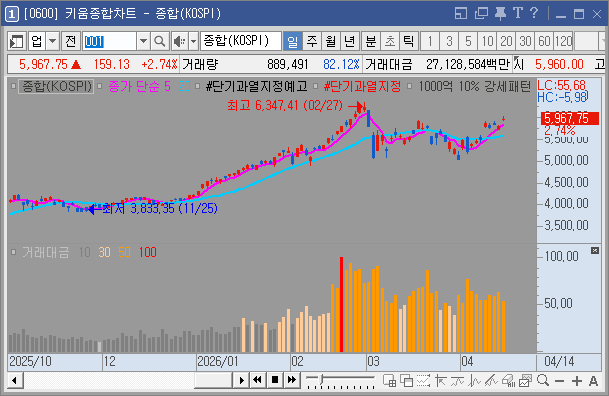Click the red up-arrow price change indicator
Screen dimensions: 609x396
click(x=76, y=64)
